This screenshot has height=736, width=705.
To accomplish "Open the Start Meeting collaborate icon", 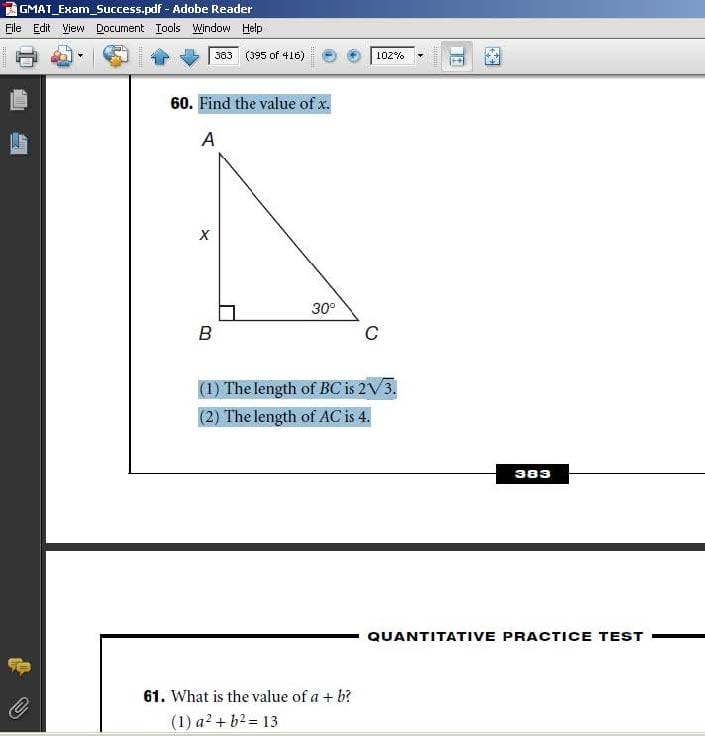I will click(62, 56).
